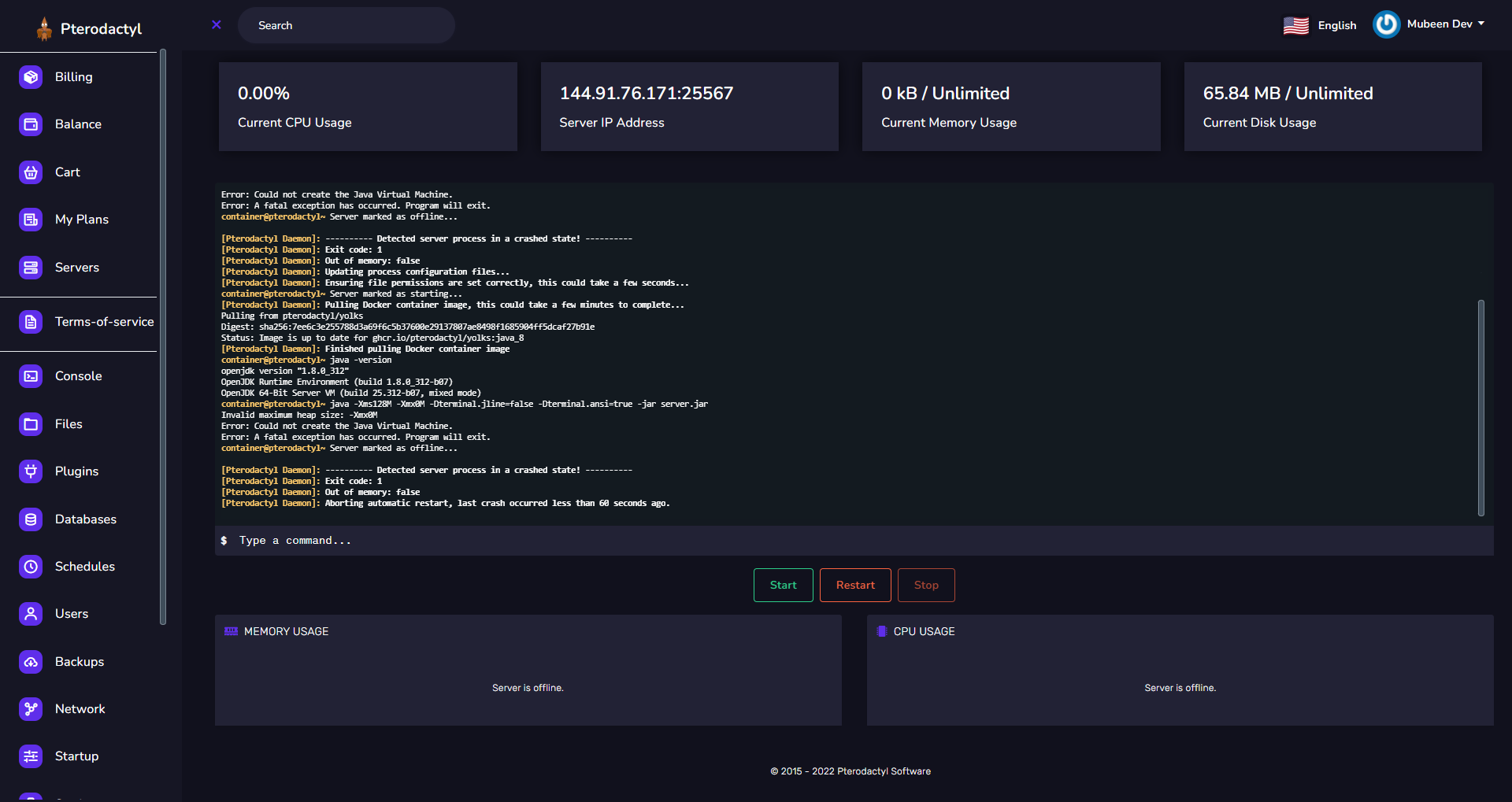Screen dimensions: 1512x802
Task: Open the Users section
Action: click(x=72, y=614)
